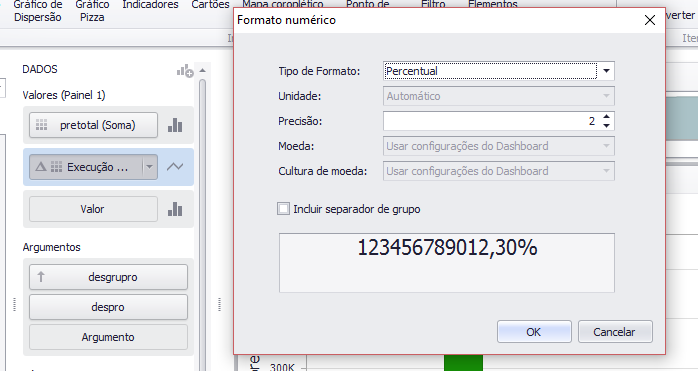This screenshot has width=698, height=371.
Task: Expand the Execução item dropdown arrow
Action: (x=150, y=167)
